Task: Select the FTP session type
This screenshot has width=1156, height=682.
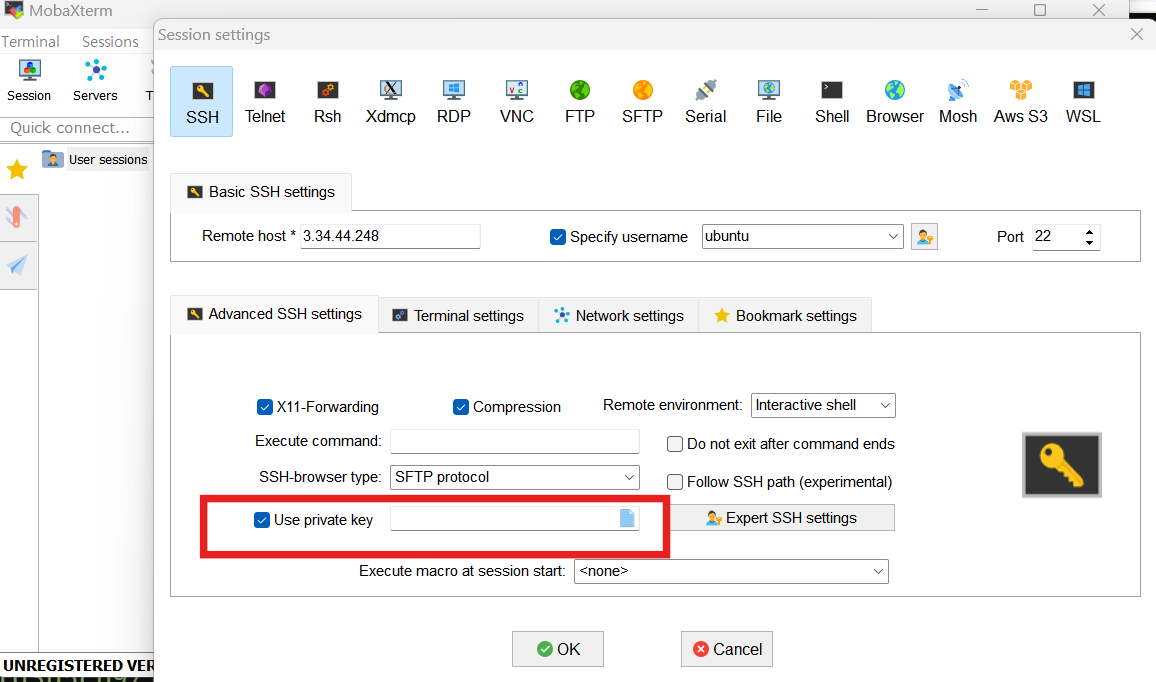Action: click(x=580, y=102)
